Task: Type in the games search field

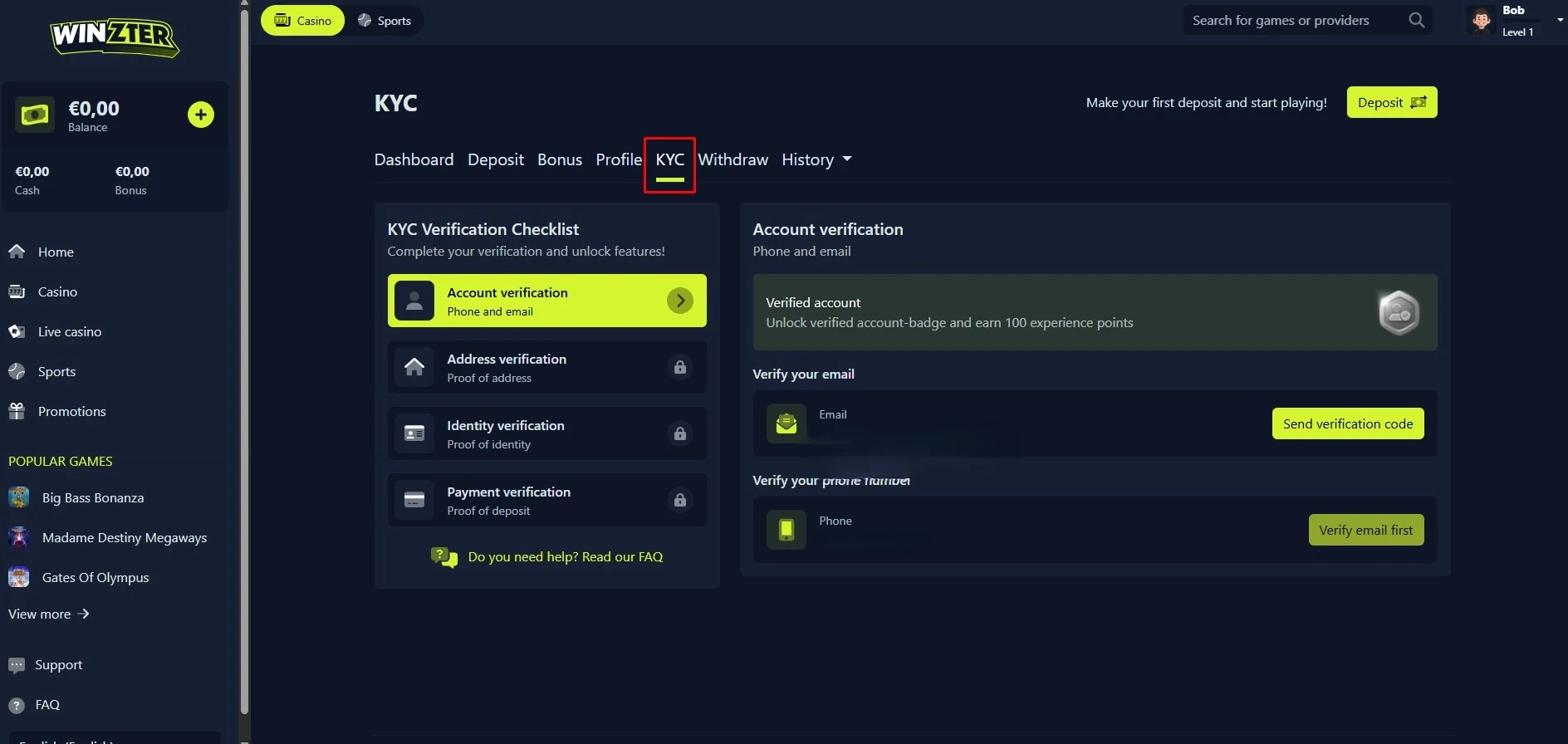Action: pos(1291,21)
